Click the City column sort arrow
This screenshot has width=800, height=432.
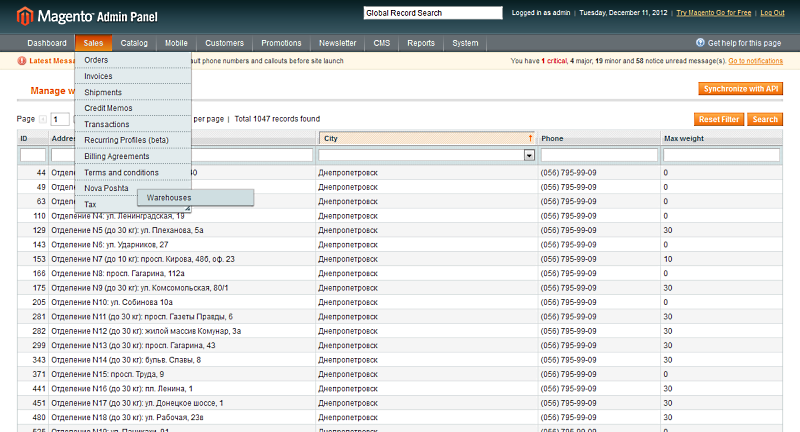[531, 138]
